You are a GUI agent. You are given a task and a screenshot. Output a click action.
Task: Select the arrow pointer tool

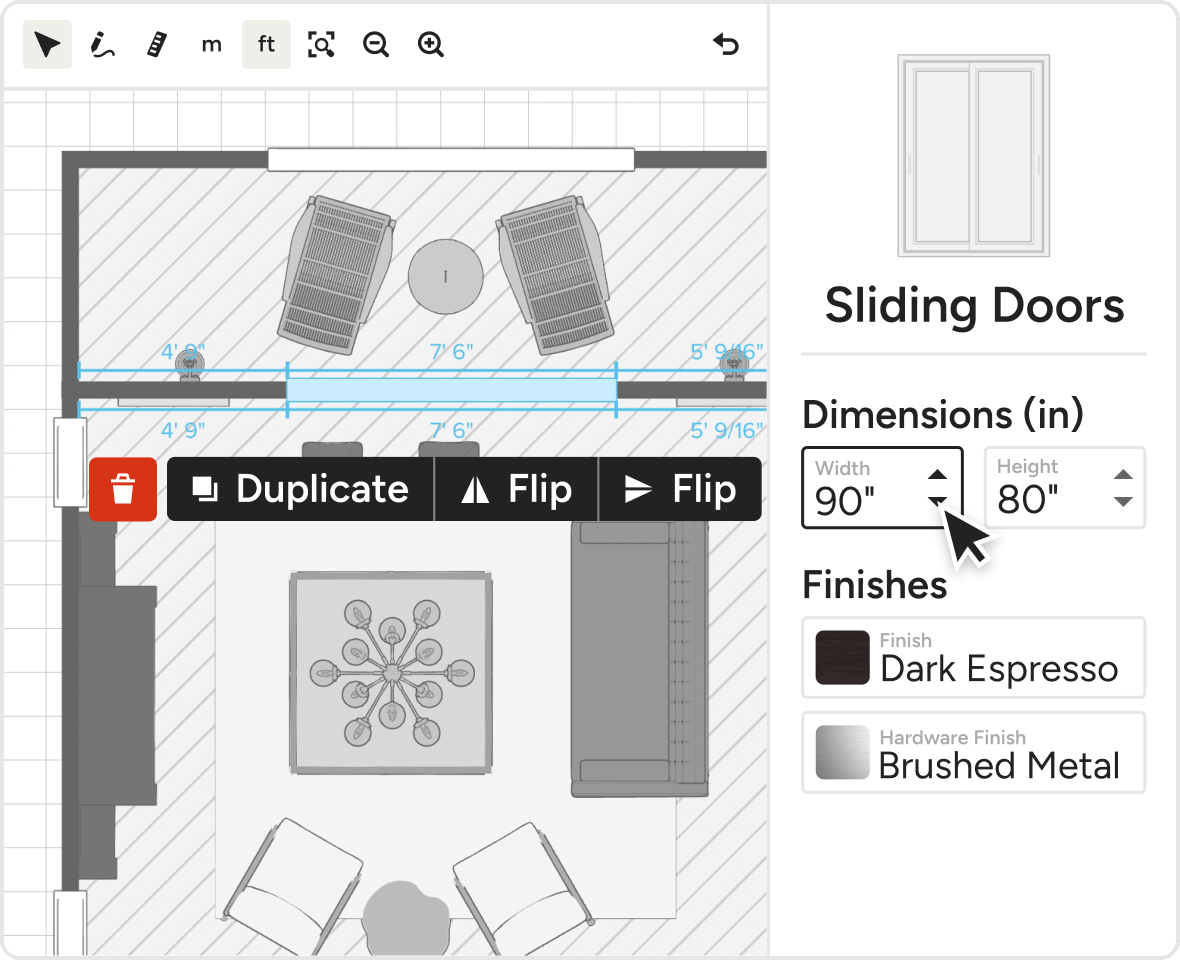[x=47, y=45]
